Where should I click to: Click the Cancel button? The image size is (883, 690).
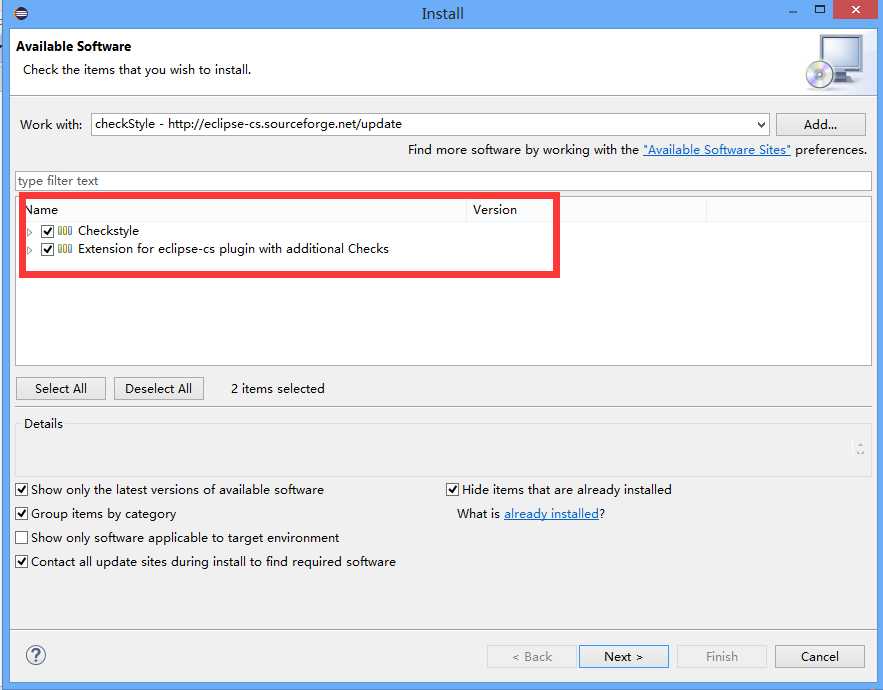tap(820, 657)
